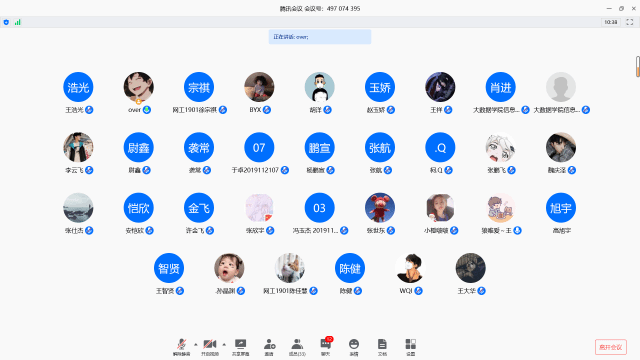Viewport: 640px width, 360px height.
Task: Click muted mic icon beside 冯玉杰 201911...
Action: [x=344, y=231]
